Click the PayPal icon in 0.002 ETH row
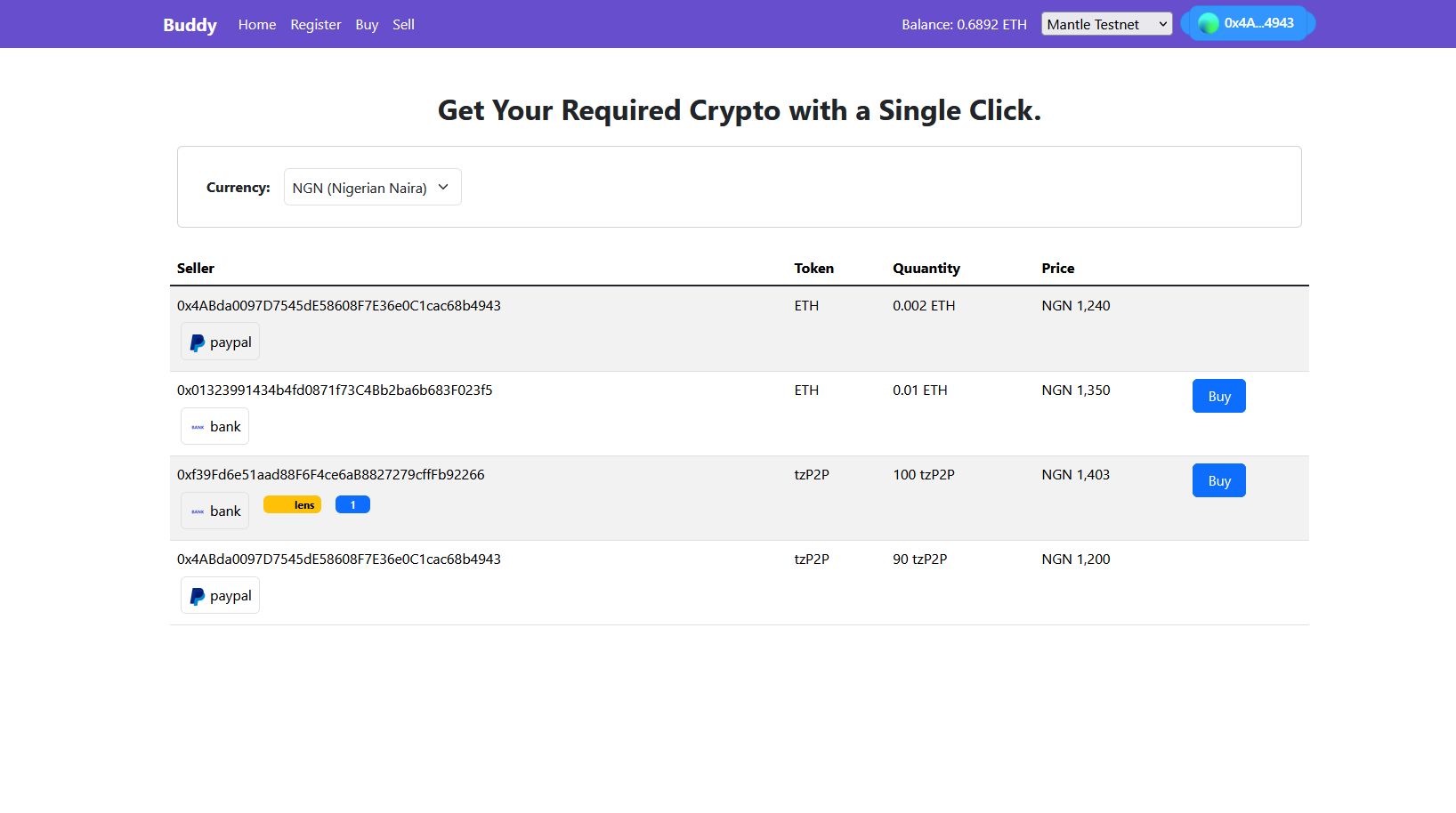Screen dimensions: 1456x813 (x=198, y=342)
